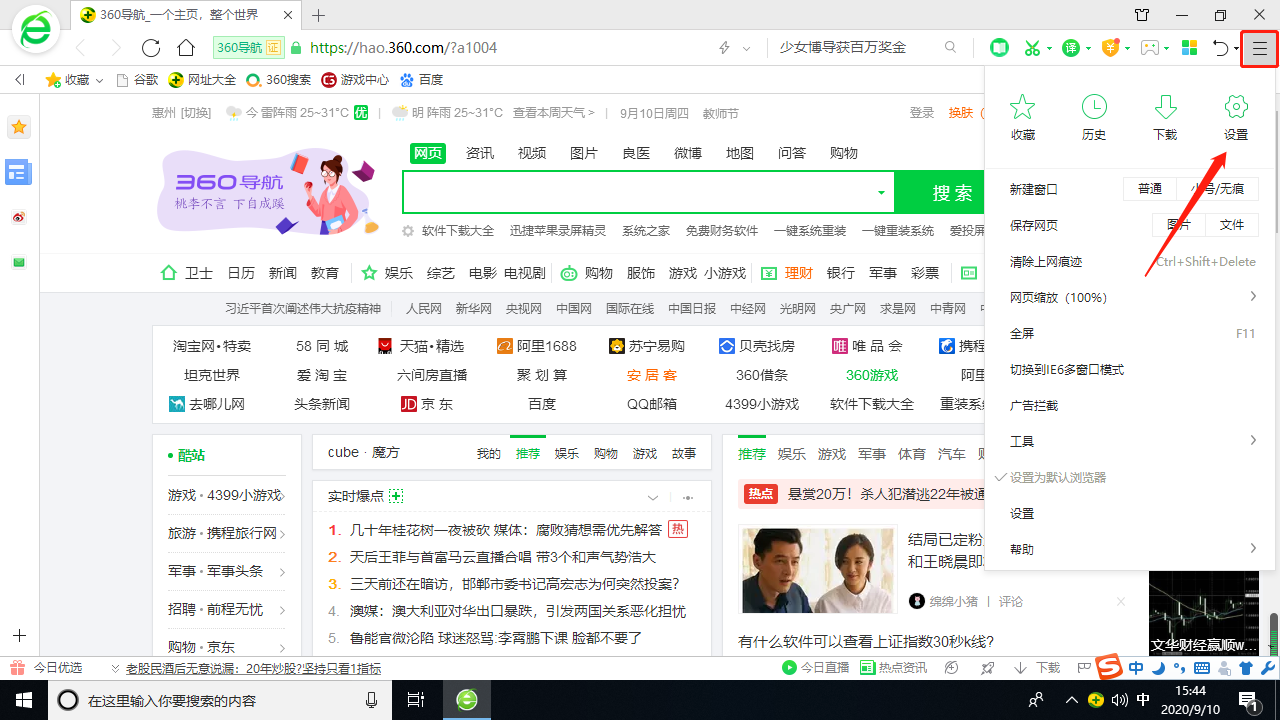Image resolution: width=1280 pixels, height=720 pixels.
Task: Click the 360 navigation search input box
Action: click(x=640, y=192)
